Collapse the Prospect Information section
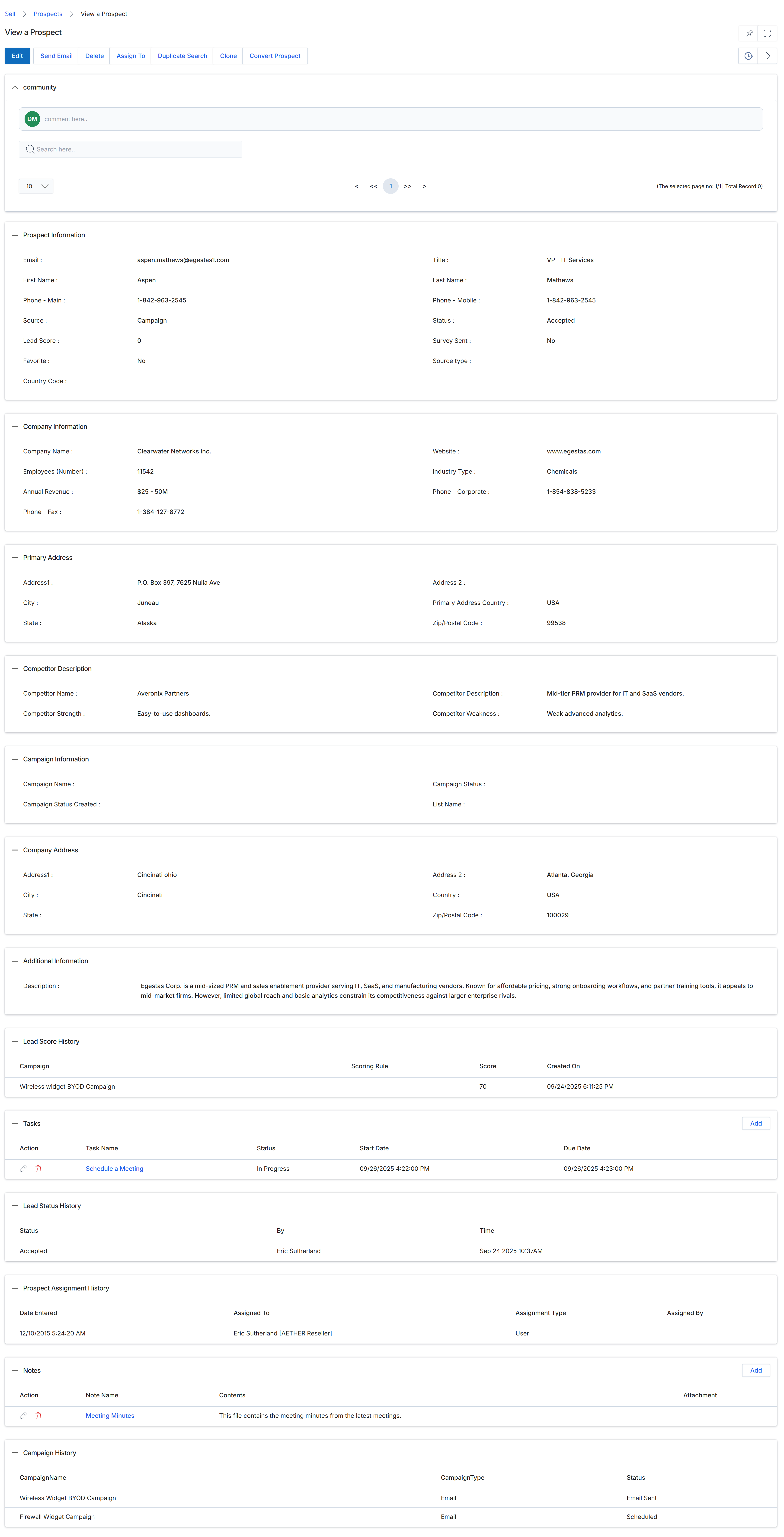This screenshot has width=784, height=1537. click(x=15, y=235)
